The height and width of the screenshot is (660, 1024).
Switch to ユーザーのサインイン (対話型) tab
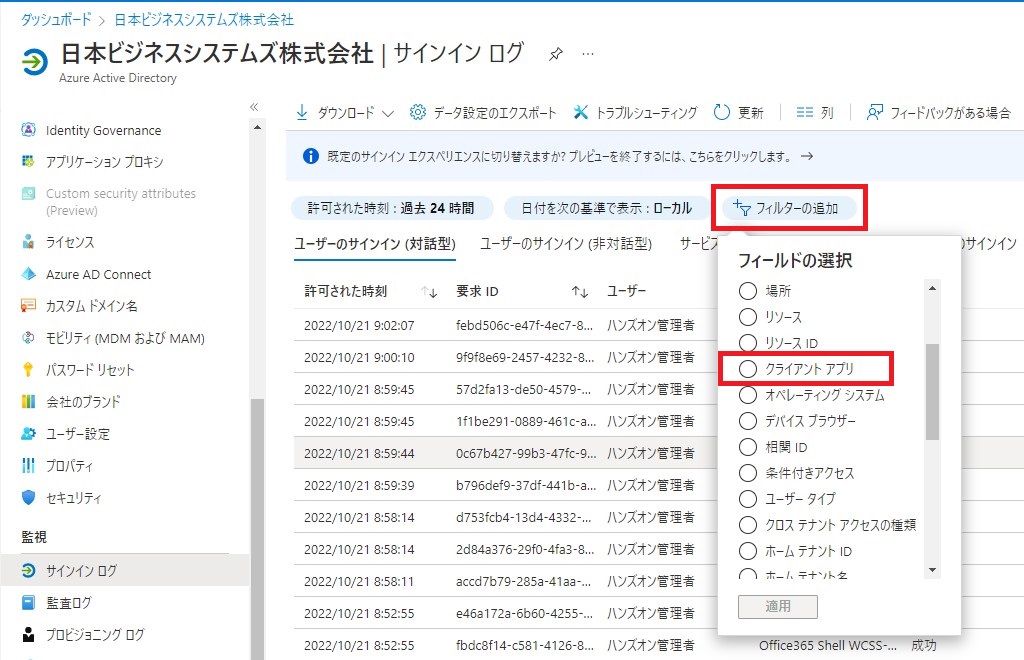(x=375, y=244)
